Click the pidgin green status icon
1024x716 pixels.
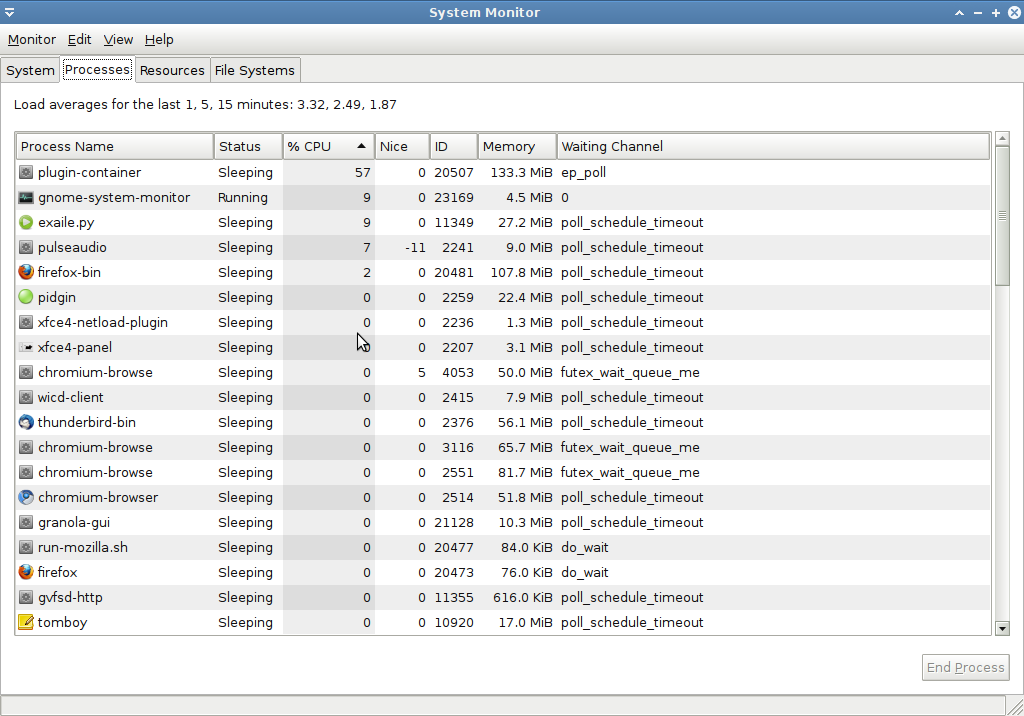25,297
